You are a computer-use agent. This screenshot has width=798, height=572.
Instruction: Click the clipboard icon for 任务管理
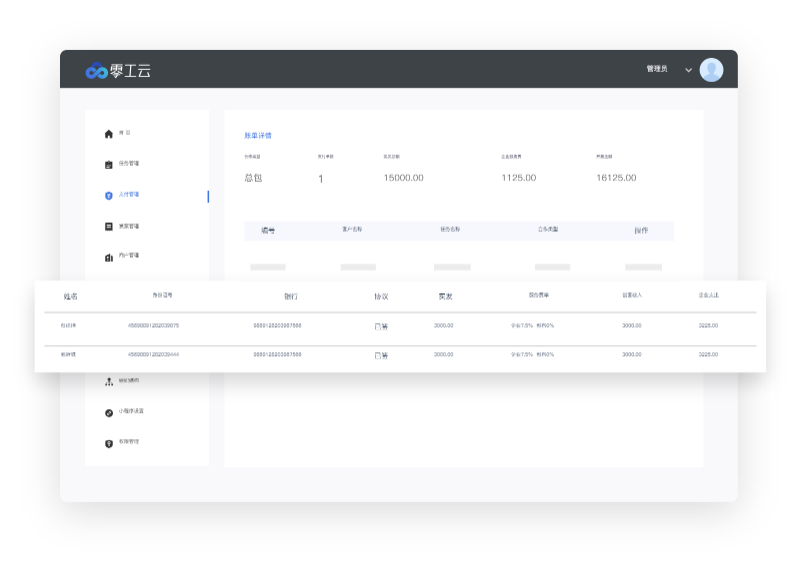[109, 164]
